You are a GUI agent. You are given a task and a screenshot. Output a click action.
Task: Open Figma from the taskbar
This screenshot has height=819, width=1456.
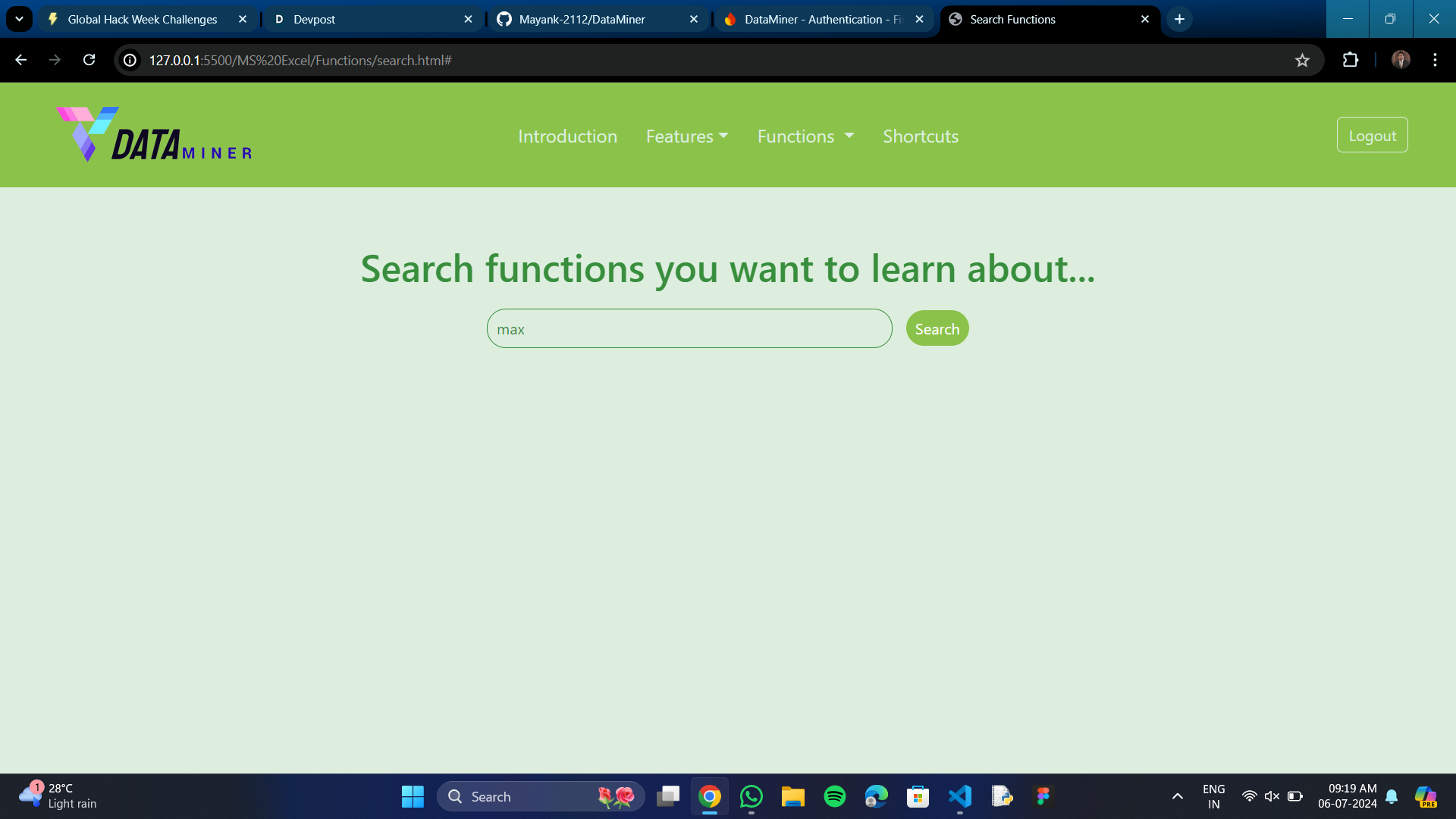tap(1043, 796)
